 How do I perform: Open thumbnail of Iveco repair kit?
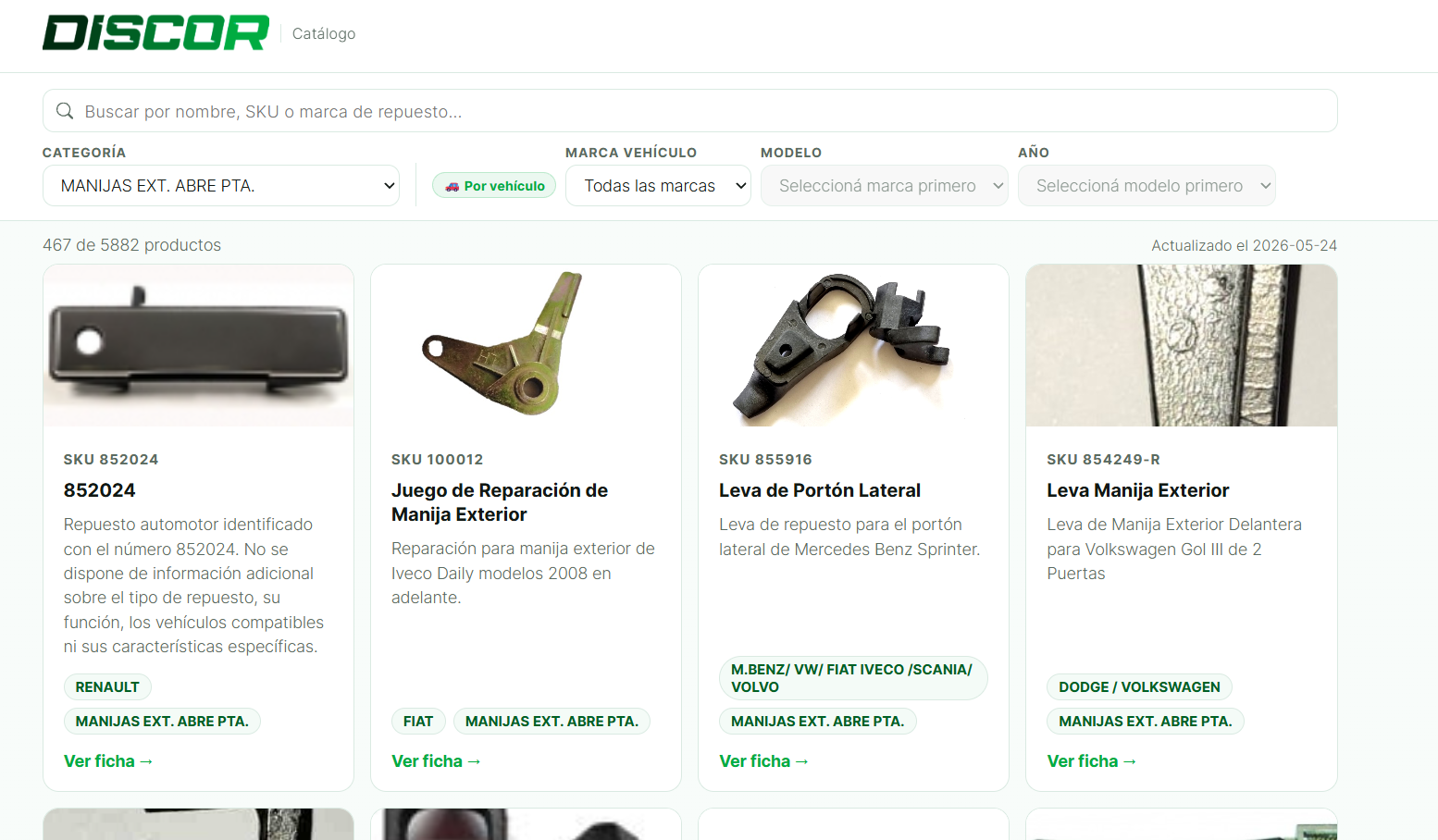(x=526, y=345)
